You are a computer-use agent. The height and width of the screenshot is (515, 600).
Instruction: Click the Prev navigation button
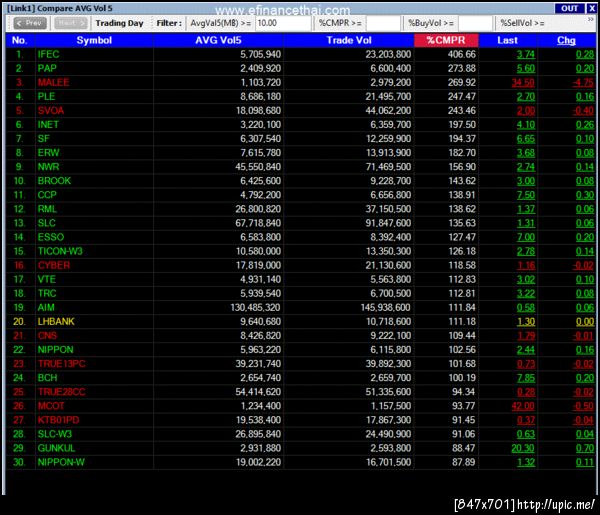[30, 23]
